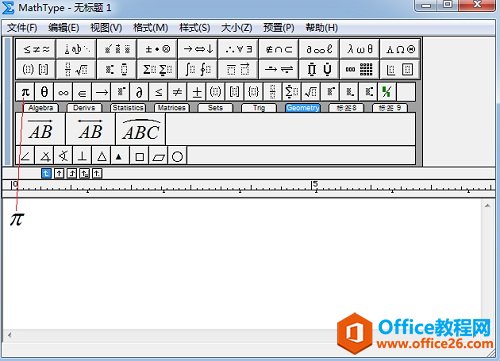The width and height of the screenshot is (500, 361).
Task: Open the fraction and radical templates palette
Action: pos(77,69)
